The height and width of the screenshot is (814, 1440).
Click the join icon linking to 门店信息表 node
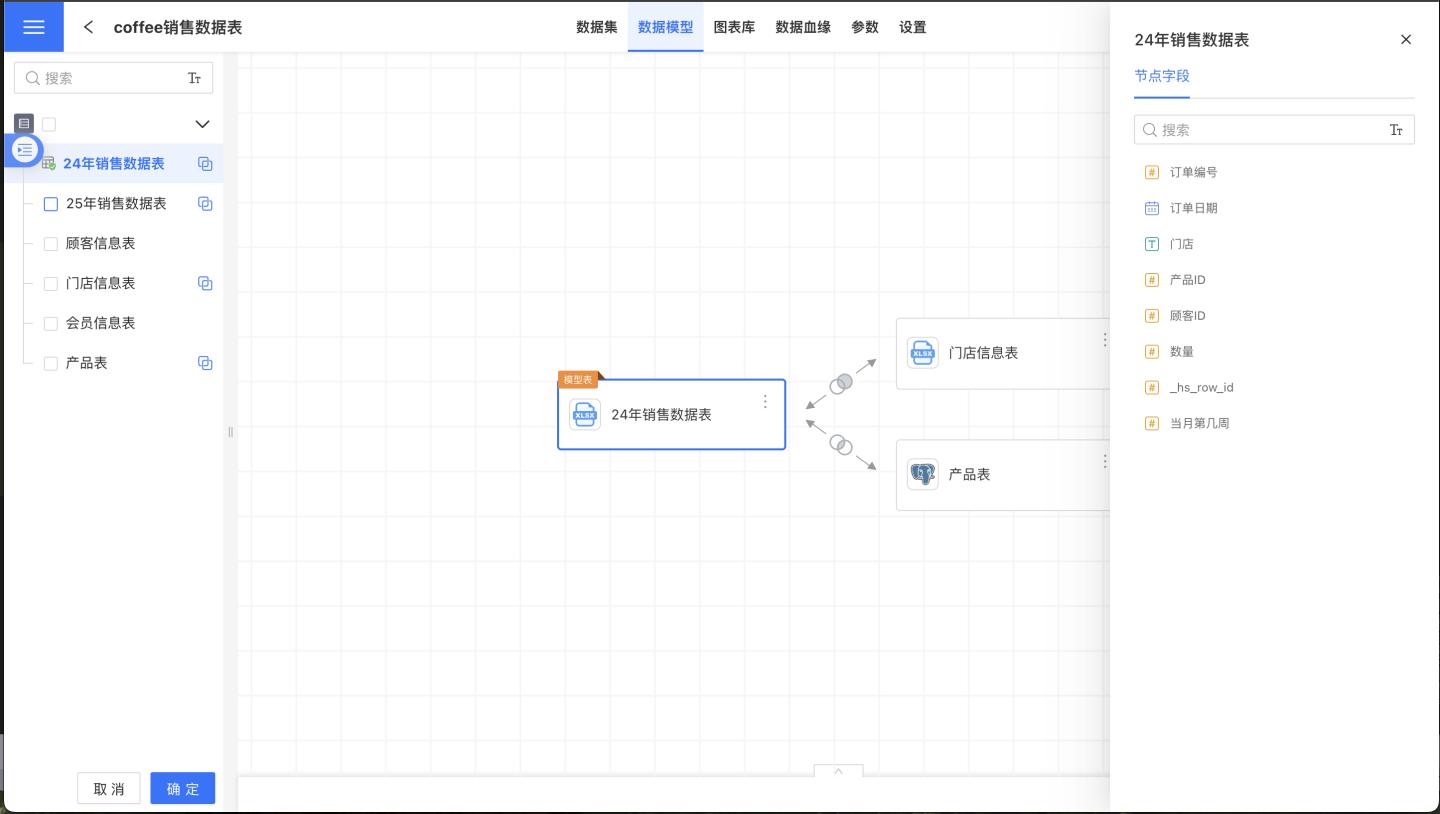tap(841, 383)
